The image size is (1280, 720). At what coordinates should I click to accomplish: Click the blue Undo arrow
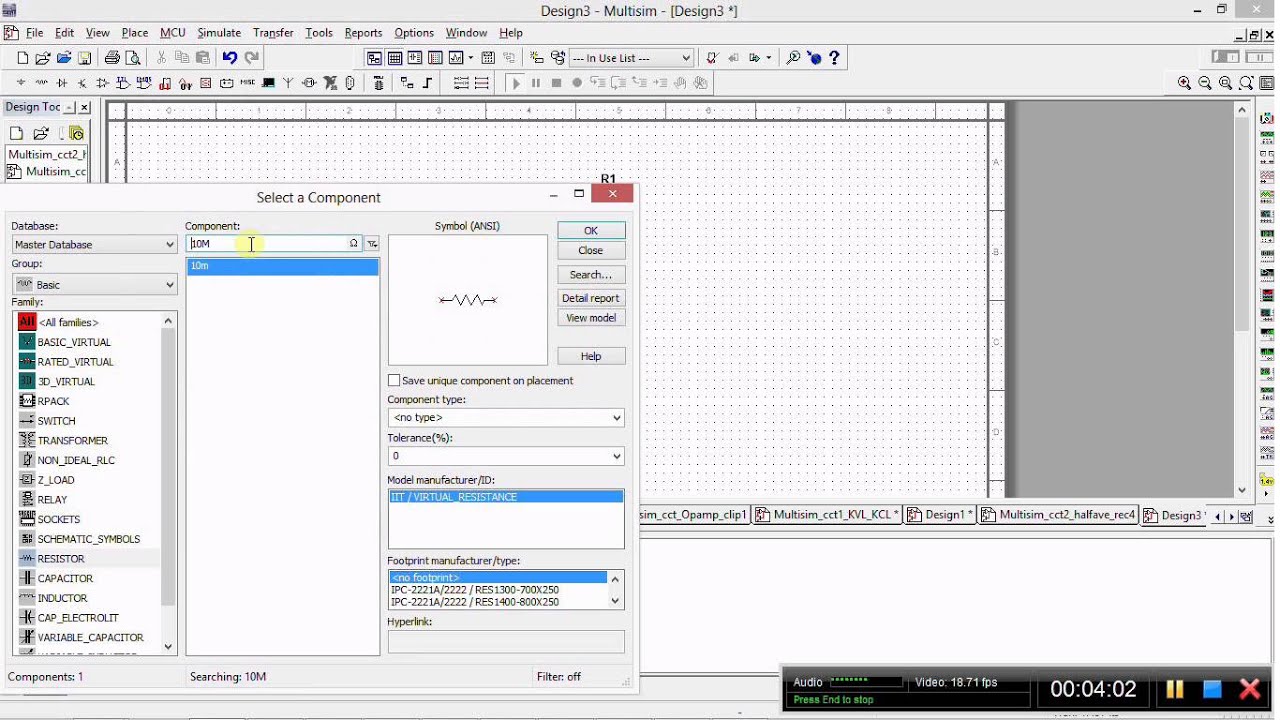[230, 58]
